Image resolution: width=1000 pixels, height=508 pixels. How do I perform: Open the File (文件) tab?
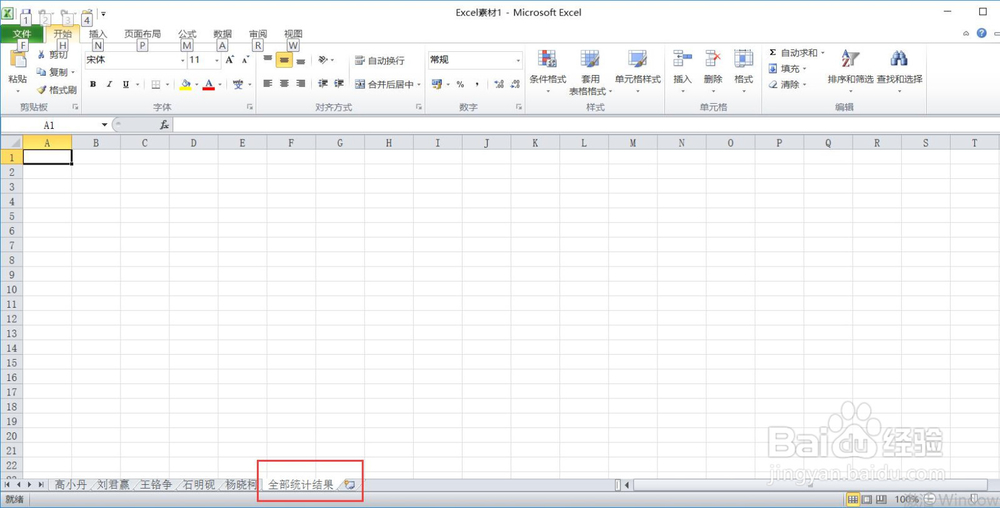[22, 34]
